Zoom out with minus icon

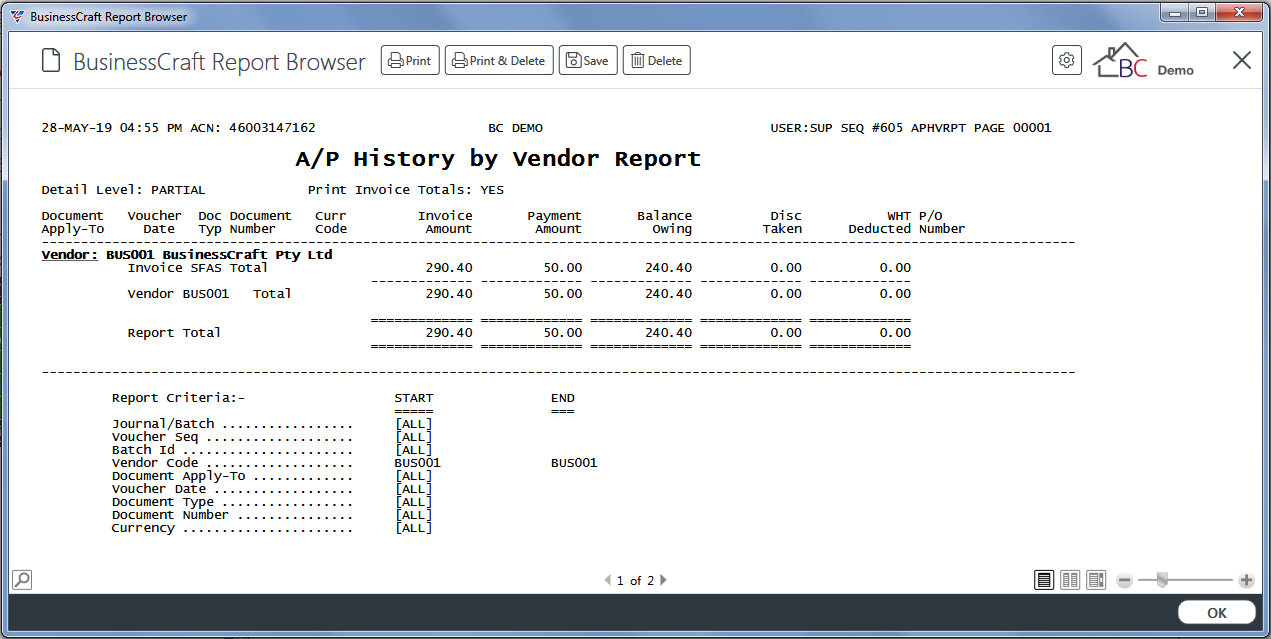[1124, 580]
